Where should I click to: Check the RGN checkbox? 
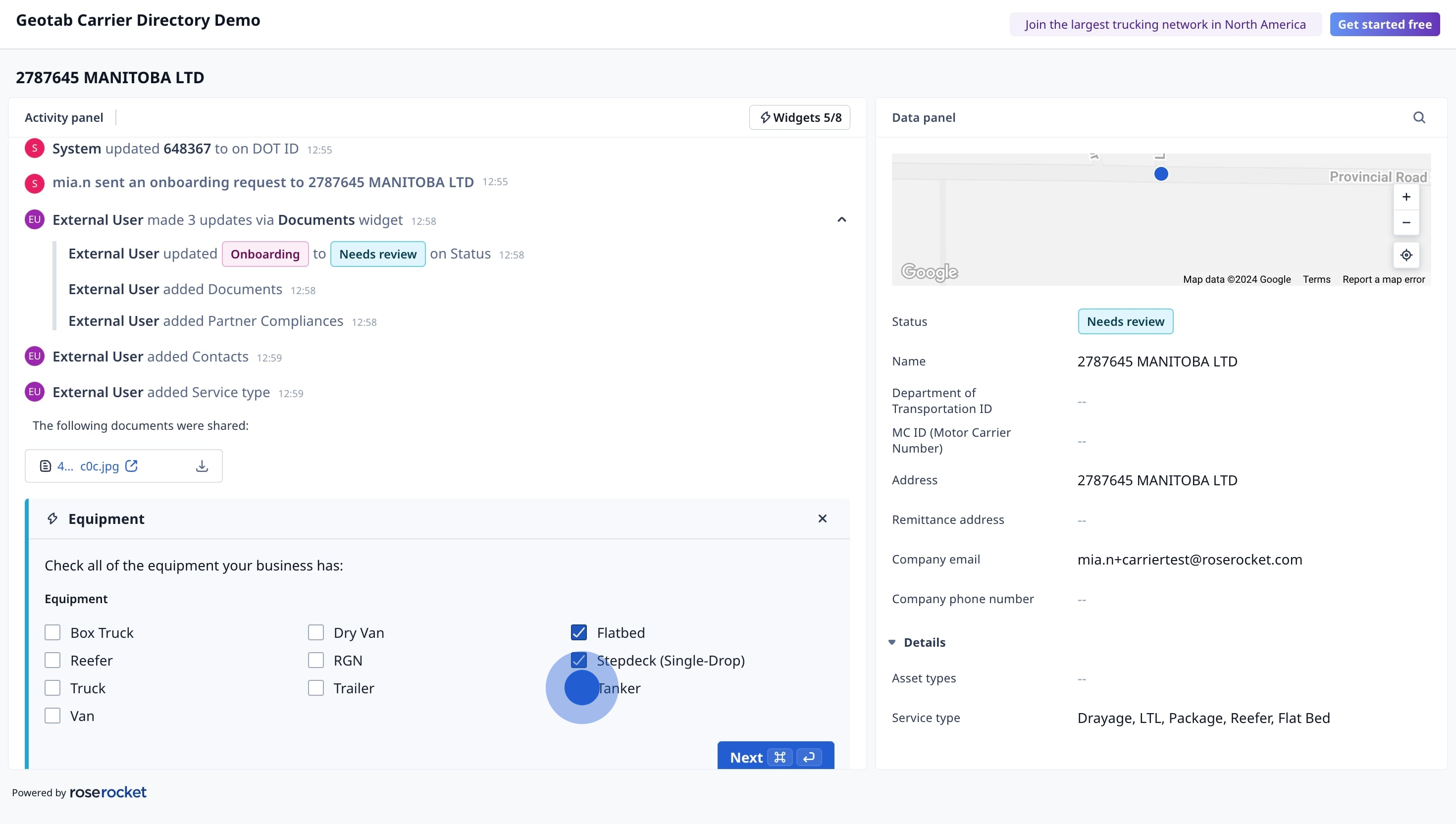coord(316,660)
